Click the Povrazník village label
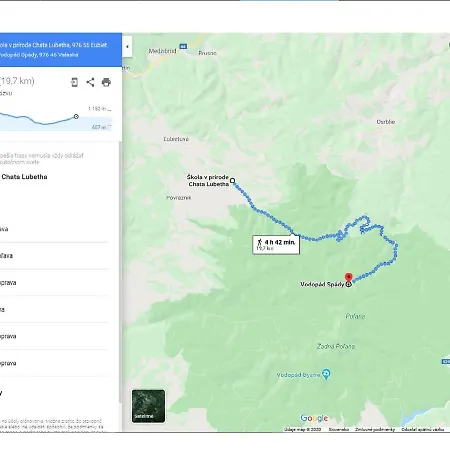This screenshot has width=450, height=450. click(x=179, y=198)
